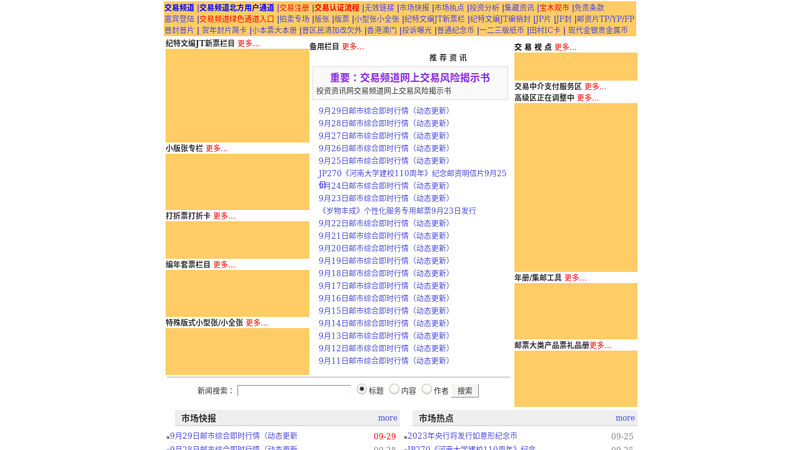The width and height of the screenshot is (800, 450).
Task: Select the 内容 radio button
Action: 394,389
